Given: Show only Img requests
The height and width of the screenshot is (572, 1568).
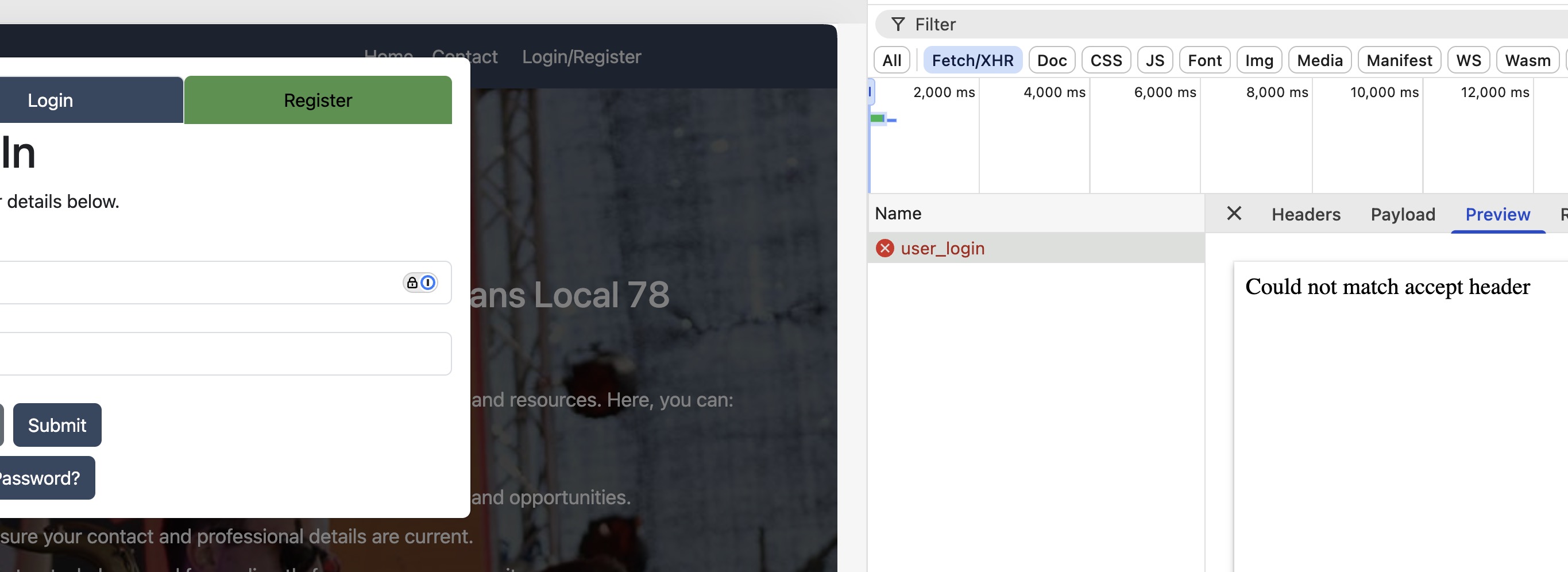Looking at the screenshot, I should pyautogui.click(x=1258, y=60).
